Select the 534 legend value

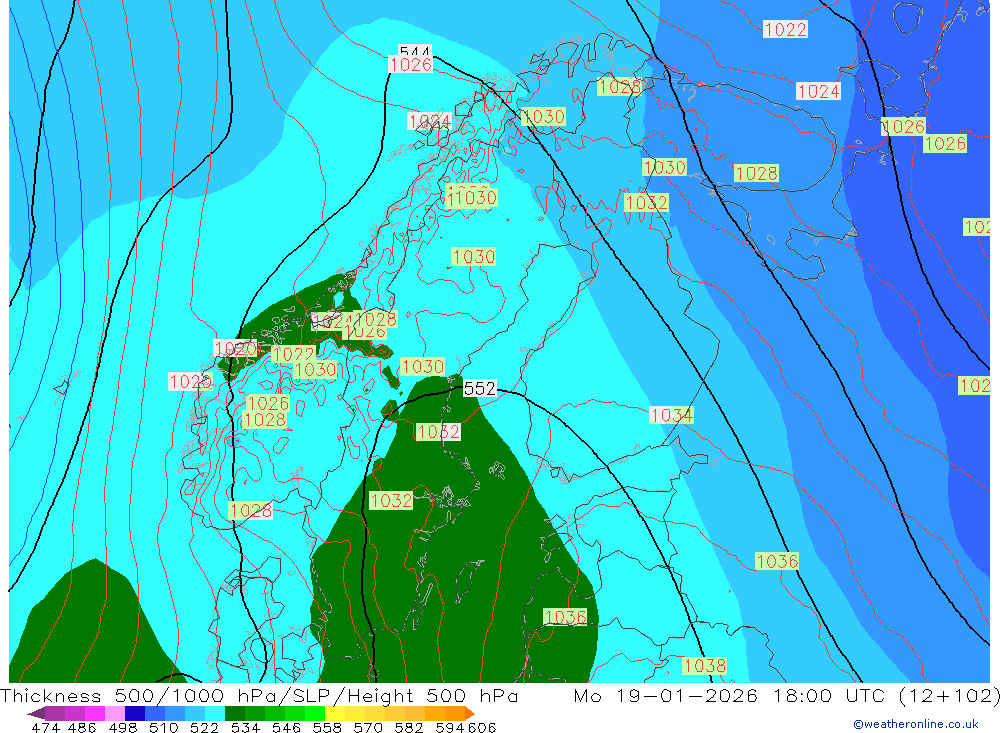(x=245, y=727)
